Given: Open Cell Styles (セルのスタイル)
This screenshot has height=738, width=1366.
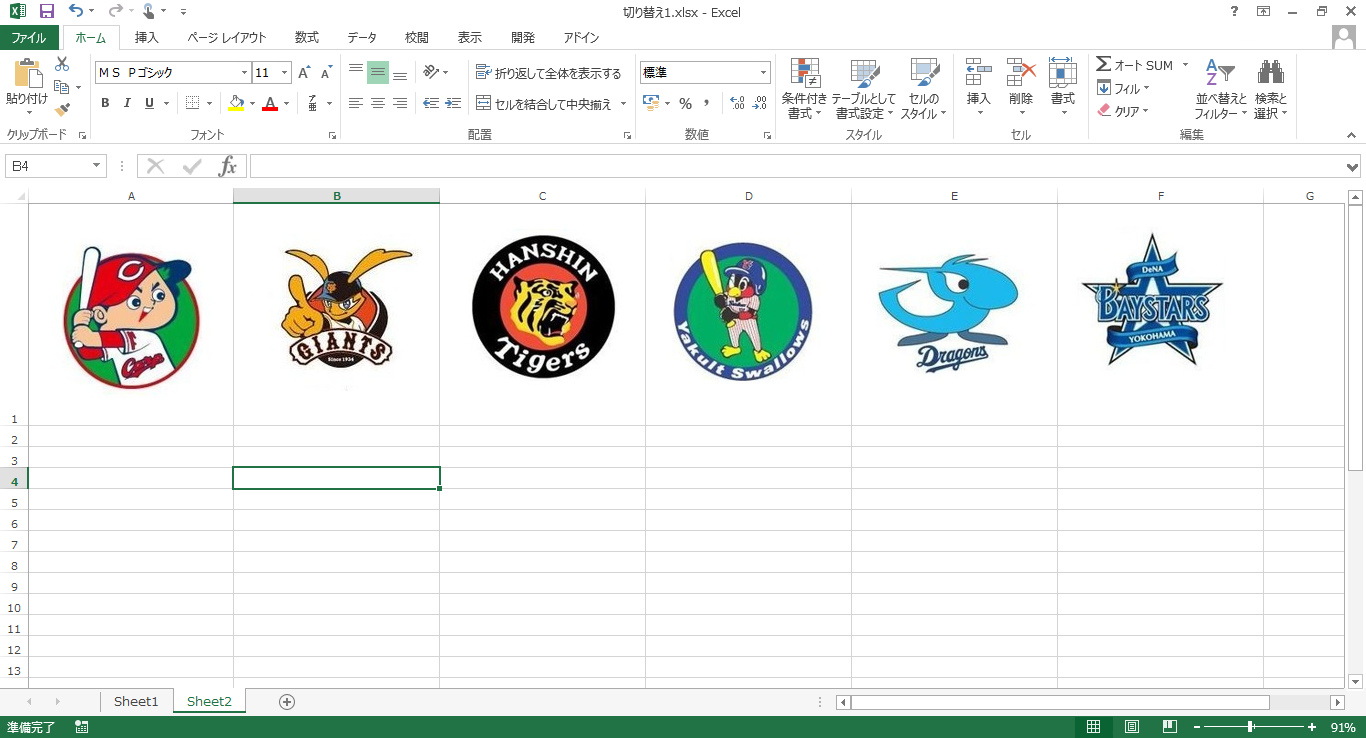Looking at the screenshot, I should point(924,89).
